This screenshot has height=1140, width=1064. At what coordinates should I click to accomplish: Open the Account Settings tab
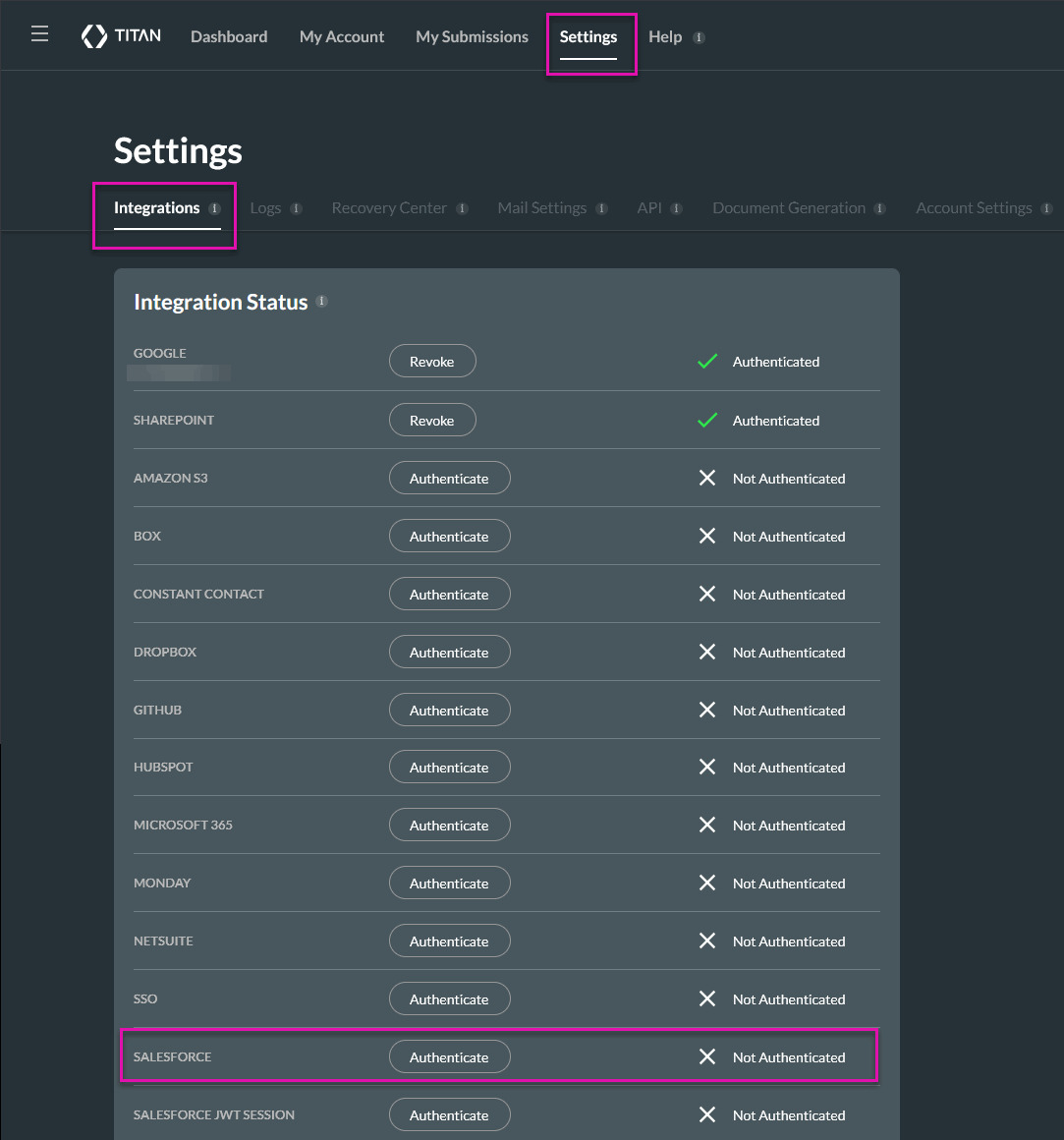pyautogui.click(x=974, y=208)
